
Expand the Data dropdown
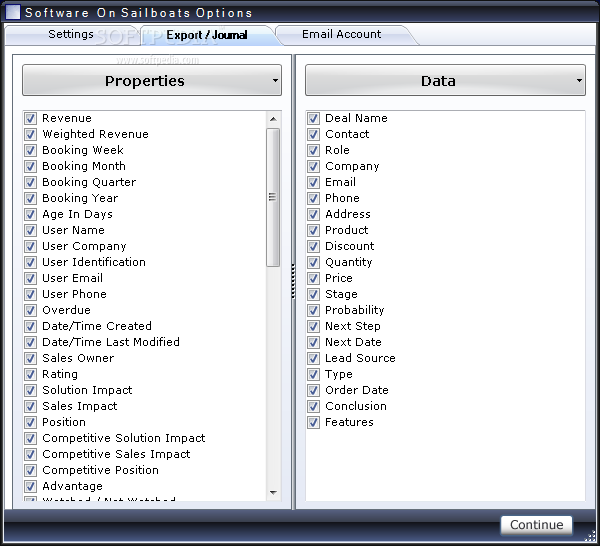pyautogui.click(x=445, y=80)
